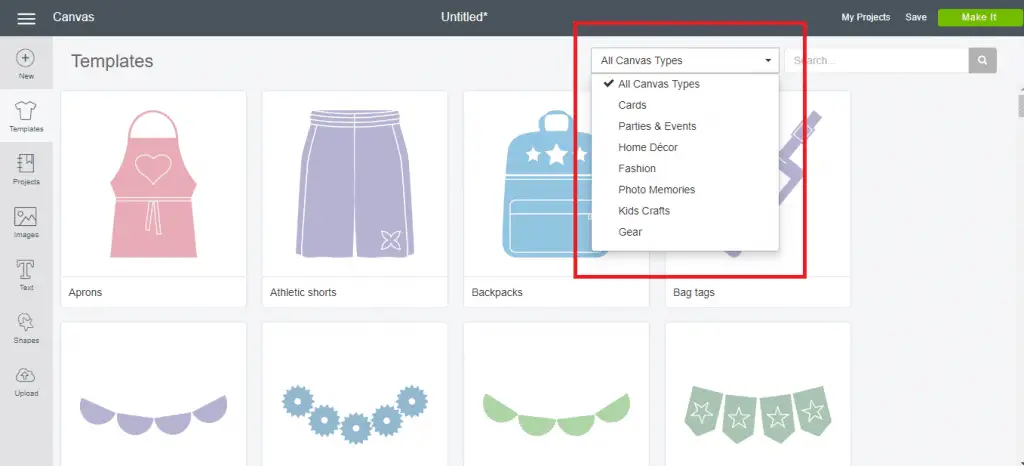
Task: Collapse the All Canvas Types dropdown
Action: [685, 60]
